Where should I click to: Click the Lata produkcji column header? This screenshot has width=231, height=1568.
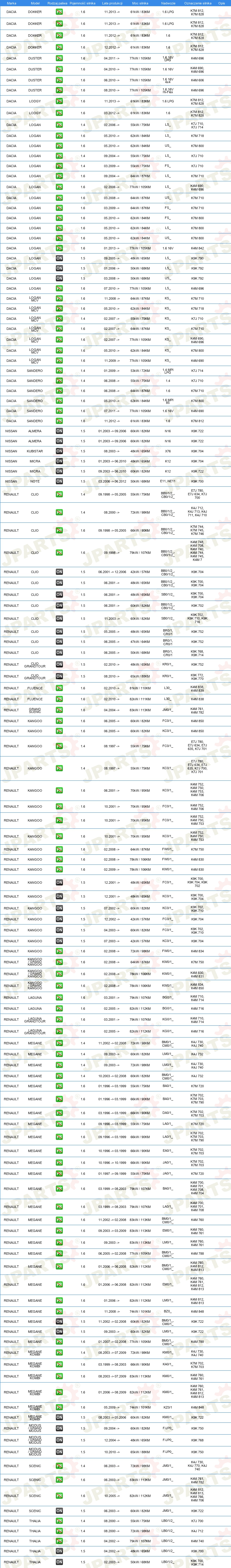click(x=112, y=3)
